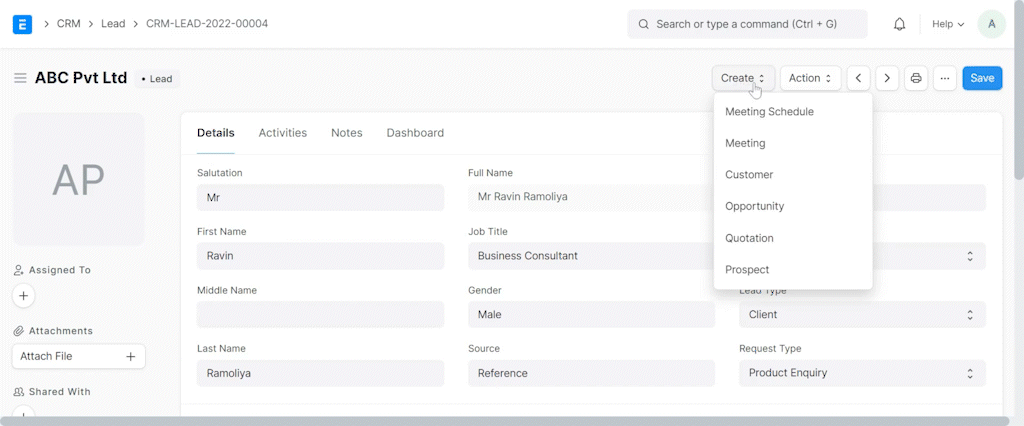Image resolution: width=1024 pixels, height=426 pixels.
Task: Click the Job Title input field
Action: pyautogui.click(x=590, y=256)
